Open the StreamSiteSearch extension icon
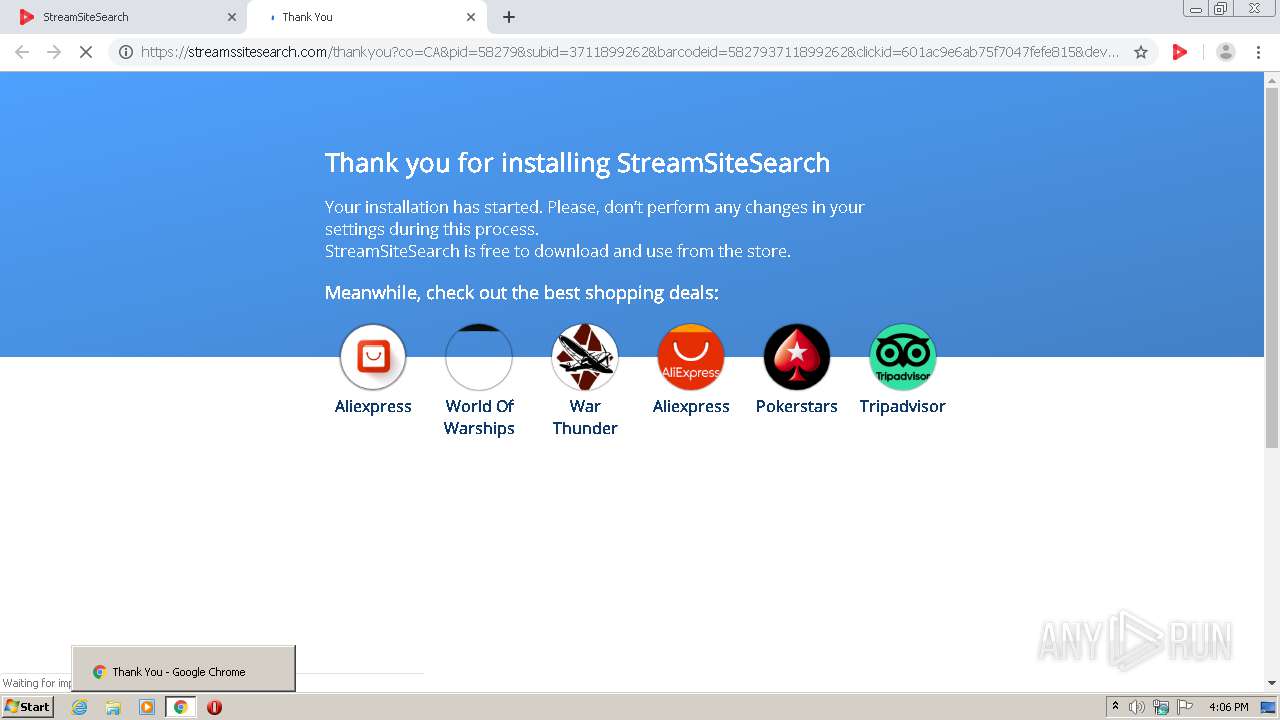 pyautogui.click(x=1180, y=52)
